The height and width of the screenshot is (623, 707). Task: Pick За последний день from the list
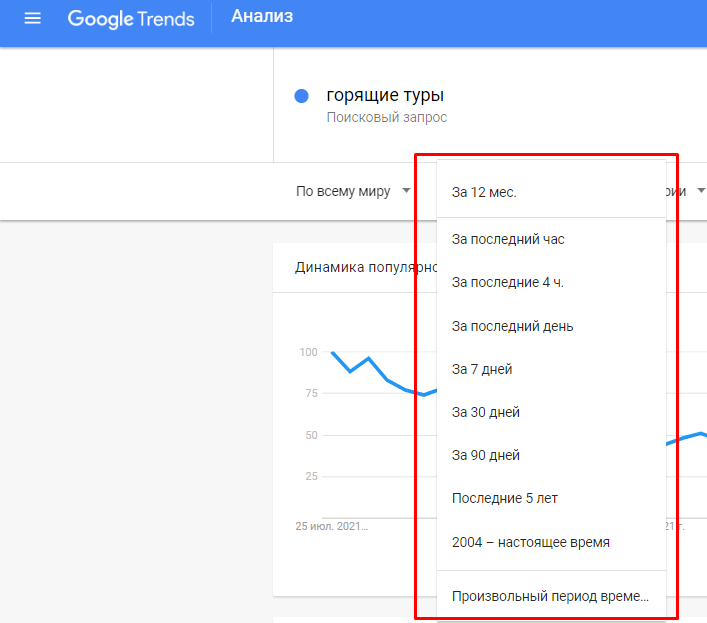512,326
